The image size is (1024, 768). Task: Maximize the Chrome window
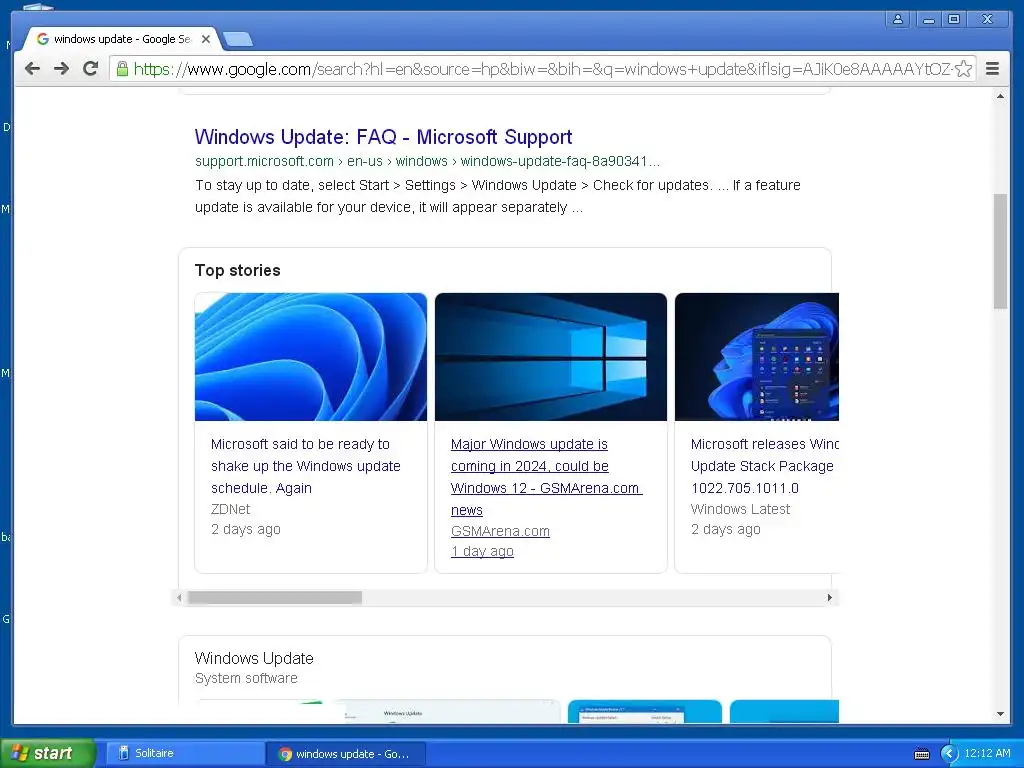[954, 19]
